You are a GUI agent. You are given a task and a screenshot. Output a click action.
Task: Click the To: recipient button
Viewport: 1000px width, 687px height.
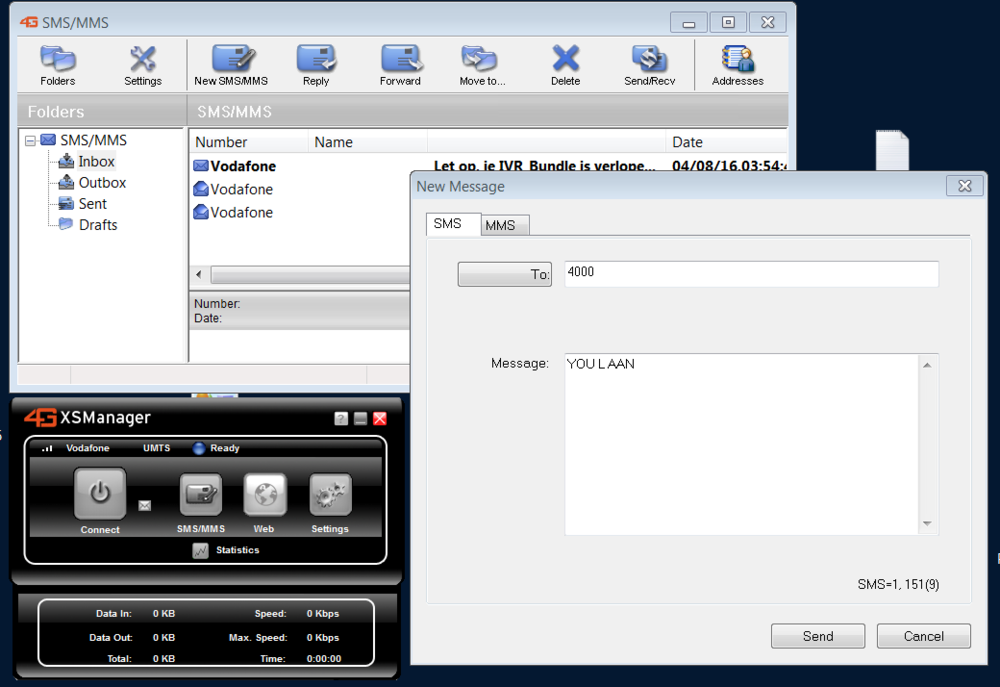[504, 274]
